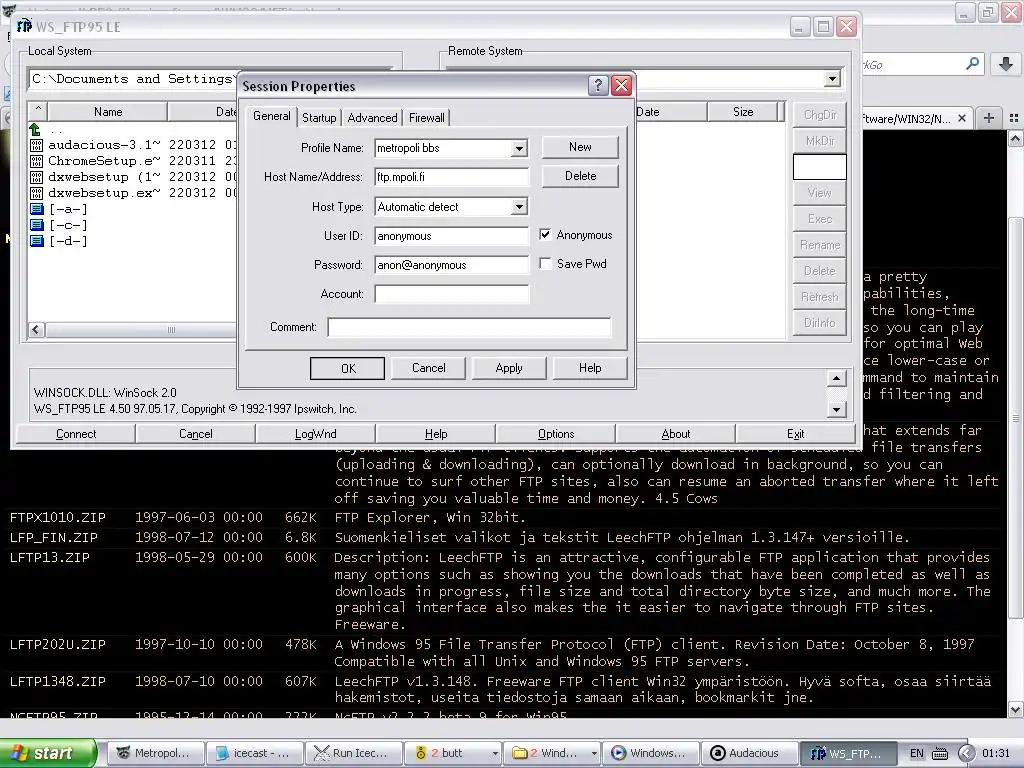Select the [-d-] drive icon
1024x768 pixels.
click(x=37, y=241)
